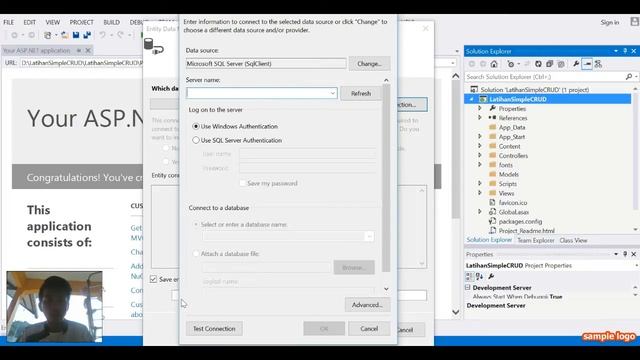The width and height of the screenshot is (640, 360).
Task: Click the magnifier icon in Solution Explorer search
Action: pyautogui.click(x=629, y=77)
